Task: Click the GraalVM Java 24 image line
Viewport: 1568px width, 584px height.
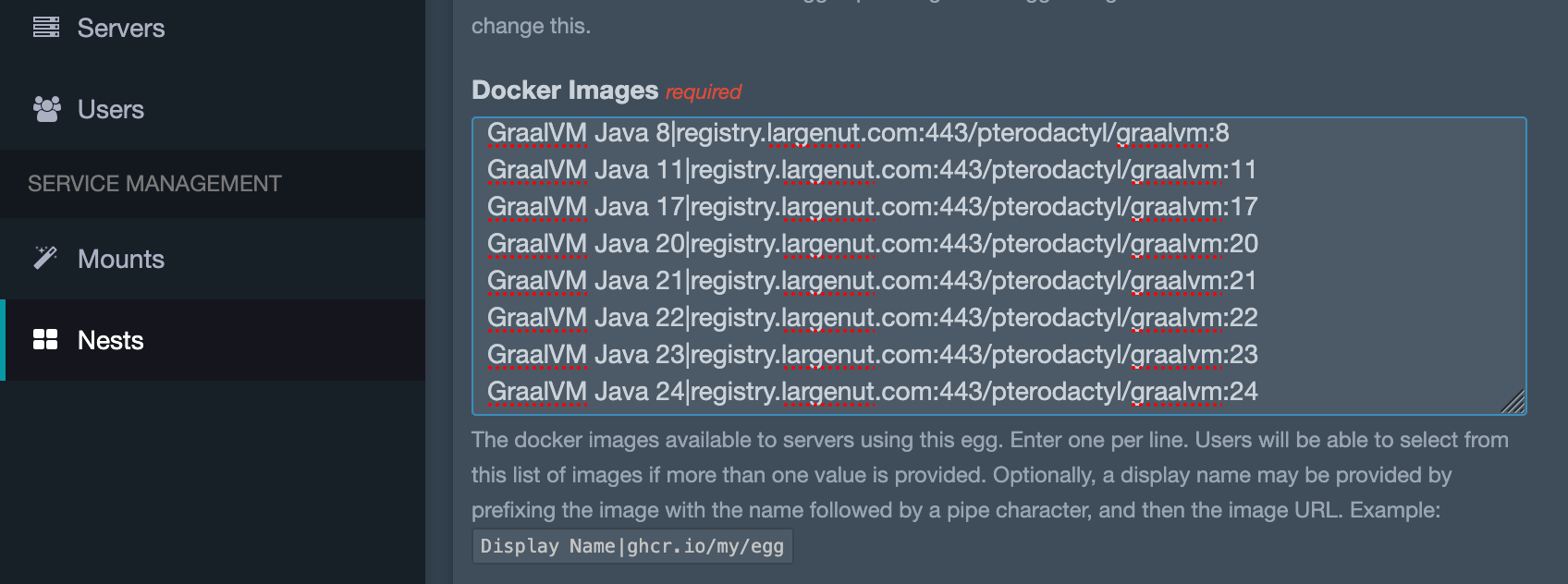Action: [x=873, y=392]
